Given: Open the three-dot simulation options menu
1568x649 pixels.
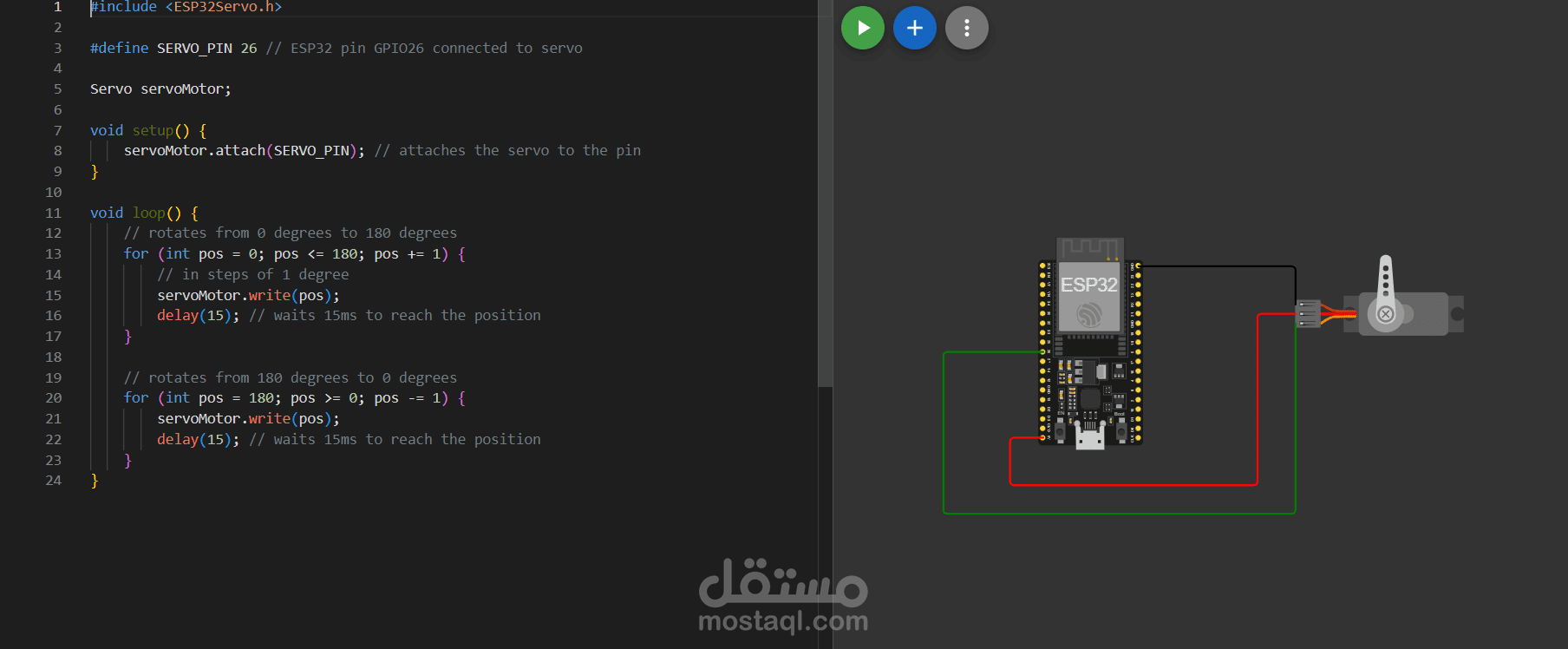Looking at the screenshot, I should coord(967,28).
